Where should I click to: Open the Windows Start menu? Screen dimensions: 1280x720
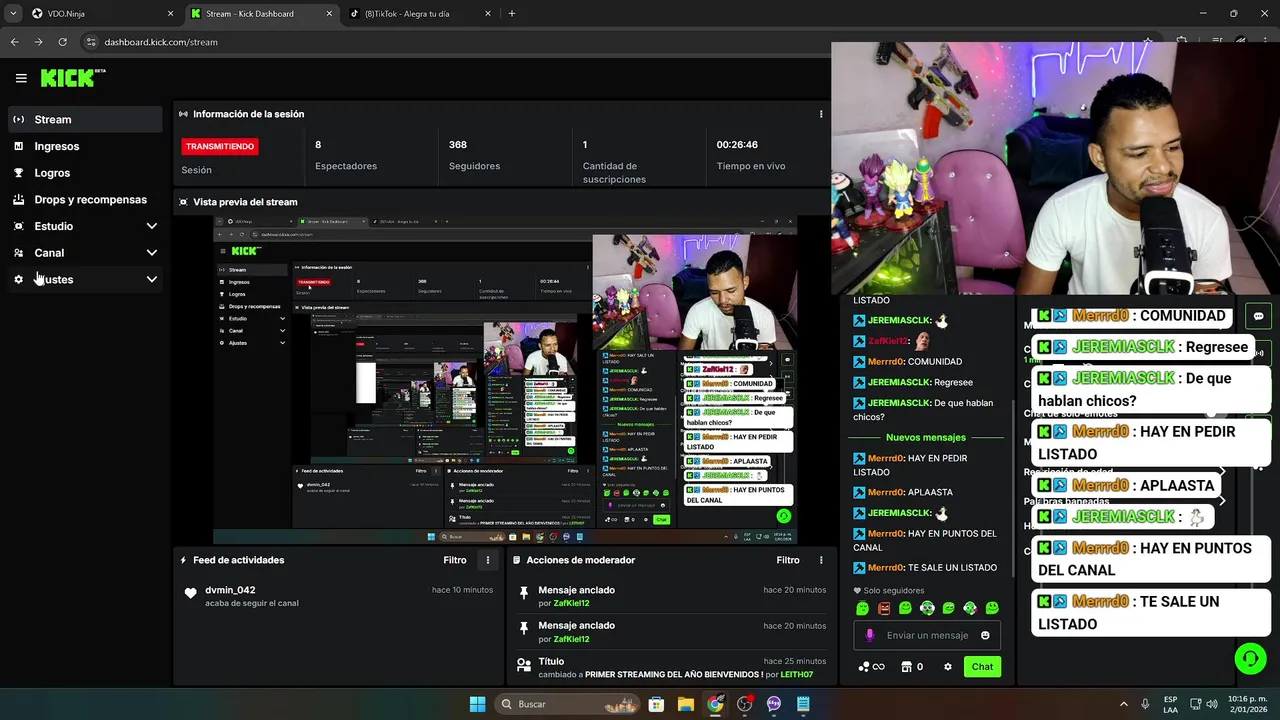[477, 704]
